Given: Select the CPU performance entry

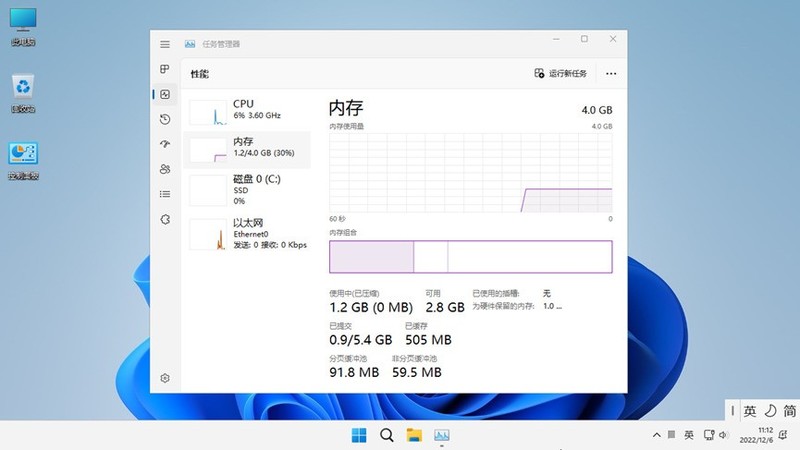Looking at the screenshot, I should [x=247, y=110].
